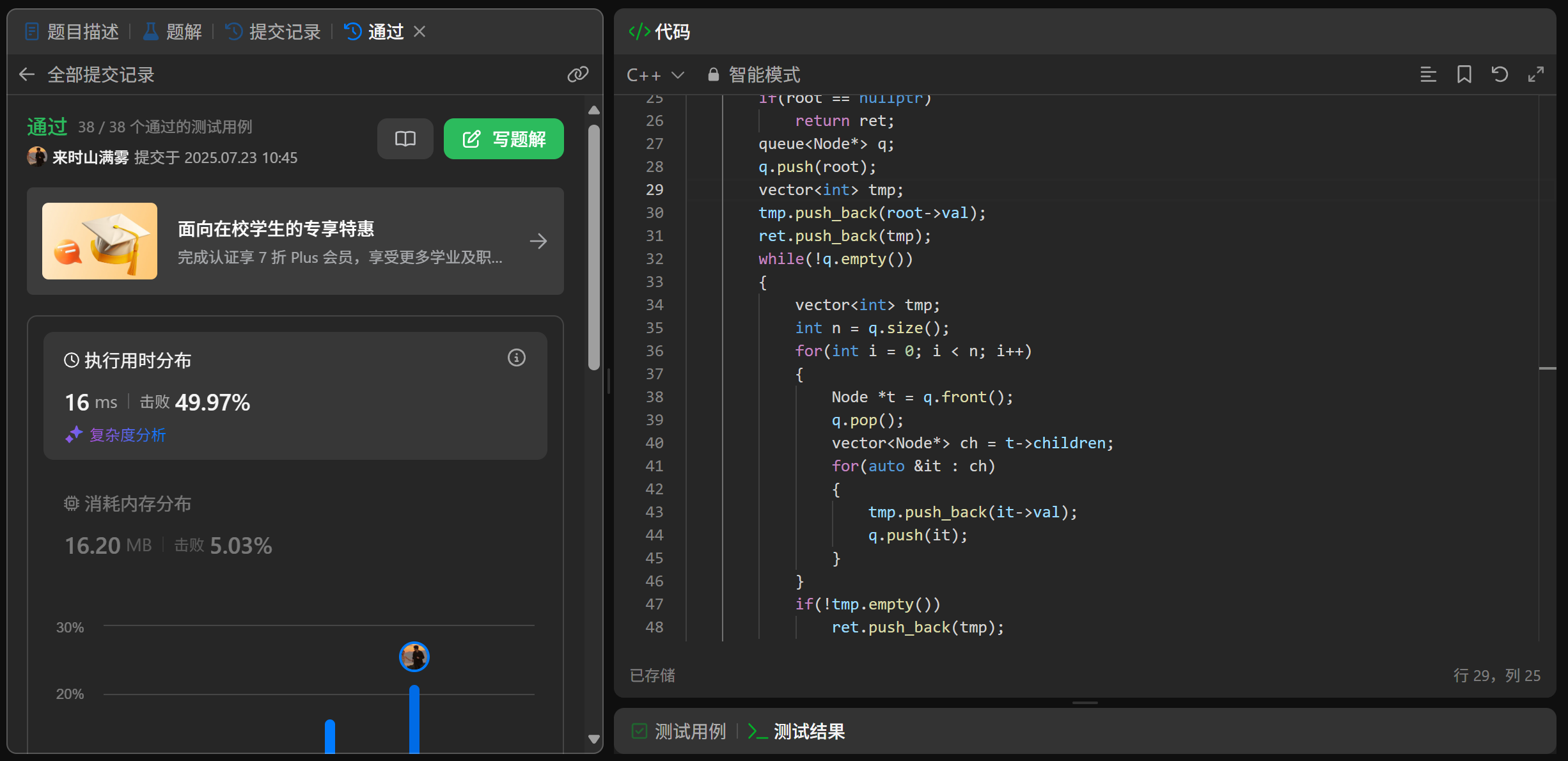Click the horizontal resize handle above 测试用例 panel

point(1085,703)
